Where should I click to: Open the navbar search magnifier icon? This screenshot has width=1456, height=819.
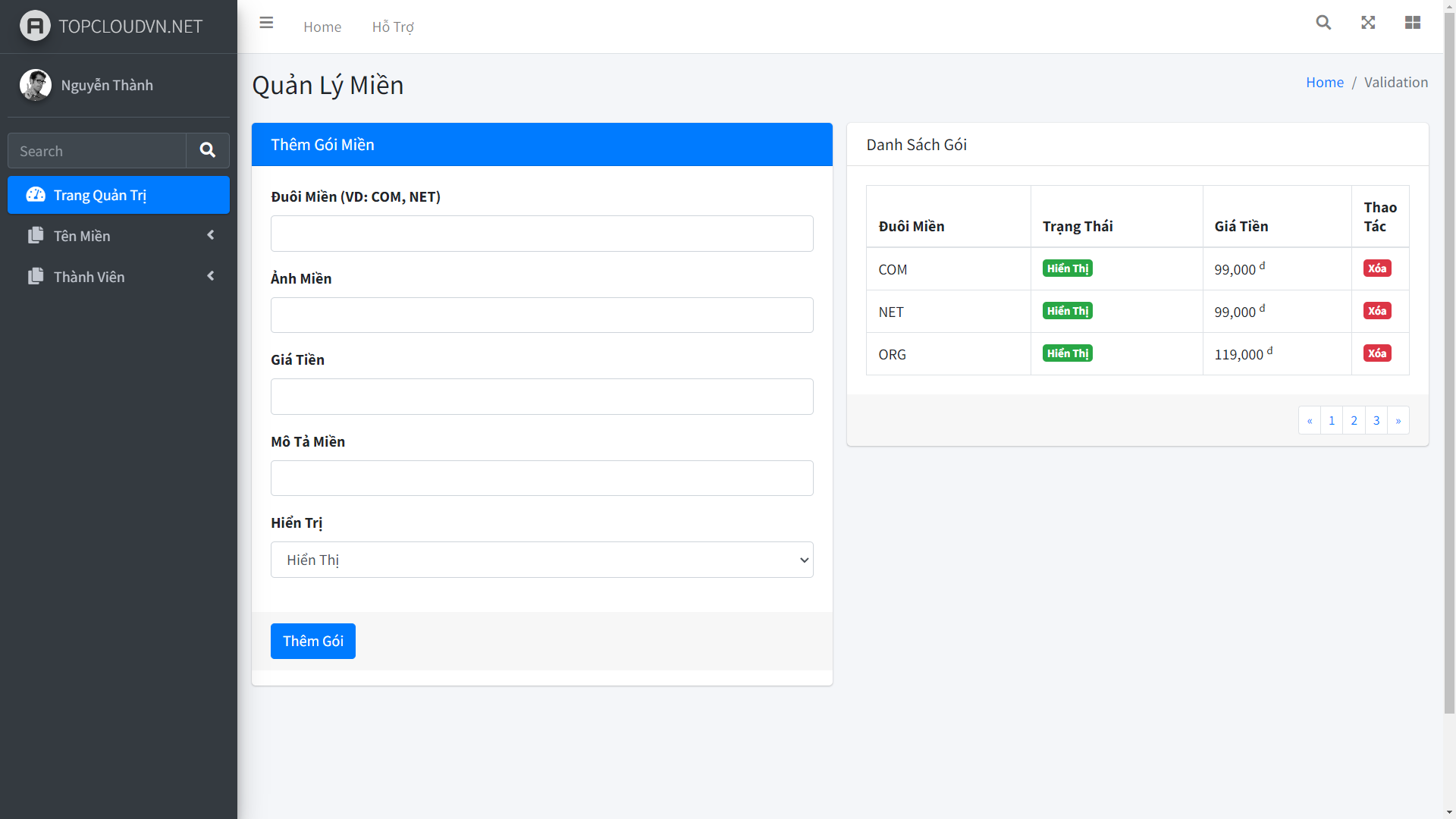(1323, 23)
